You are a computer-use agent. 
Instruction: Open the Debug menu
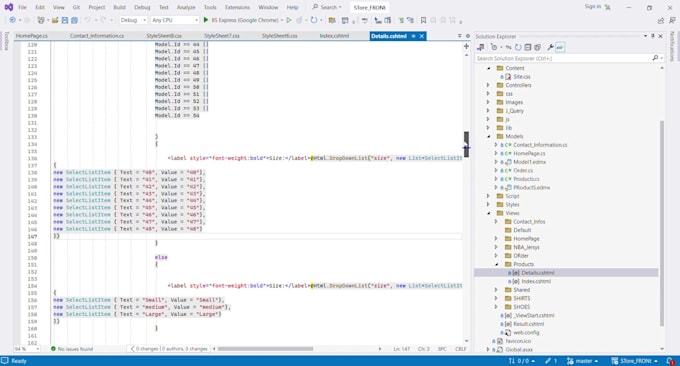142,7
